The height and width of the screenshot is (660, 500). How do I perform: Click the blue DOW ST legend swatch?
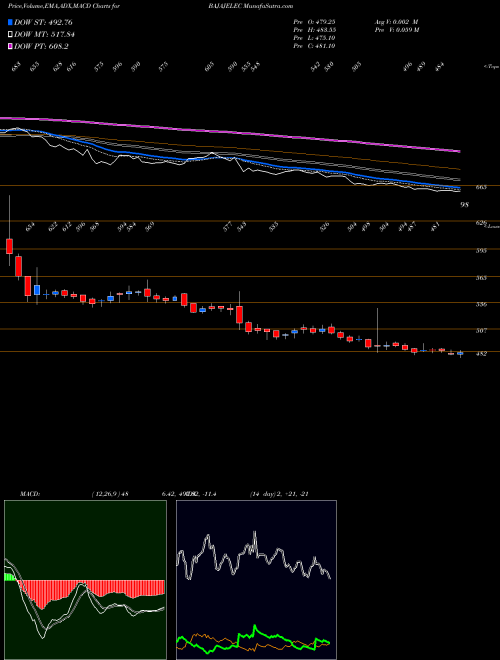point(10,22)
